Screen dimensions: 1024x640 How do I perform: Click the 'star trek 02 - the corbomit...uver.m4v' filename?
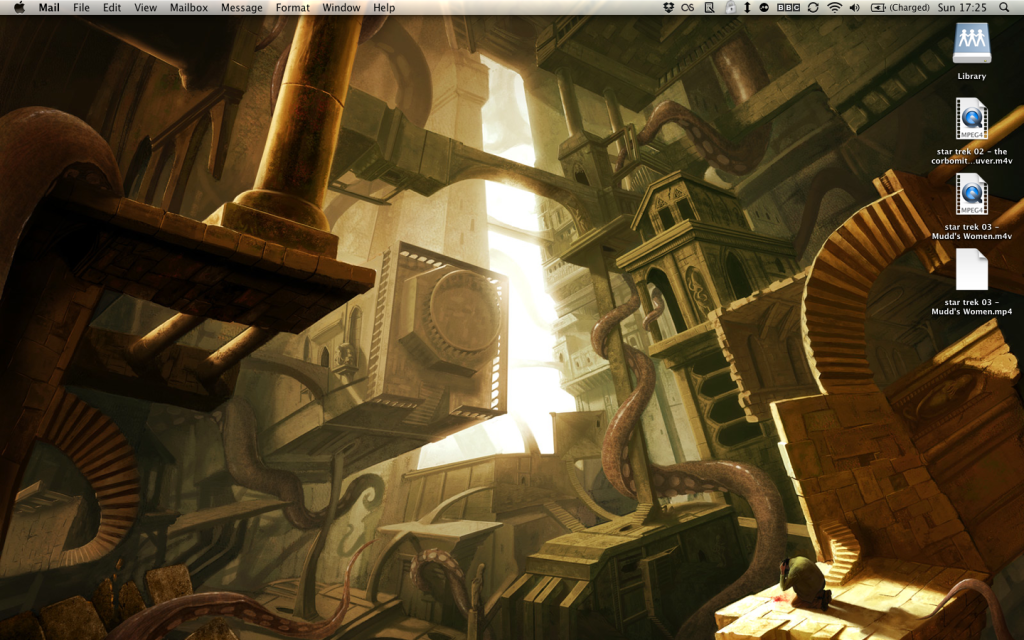click(x=972, y=156)
